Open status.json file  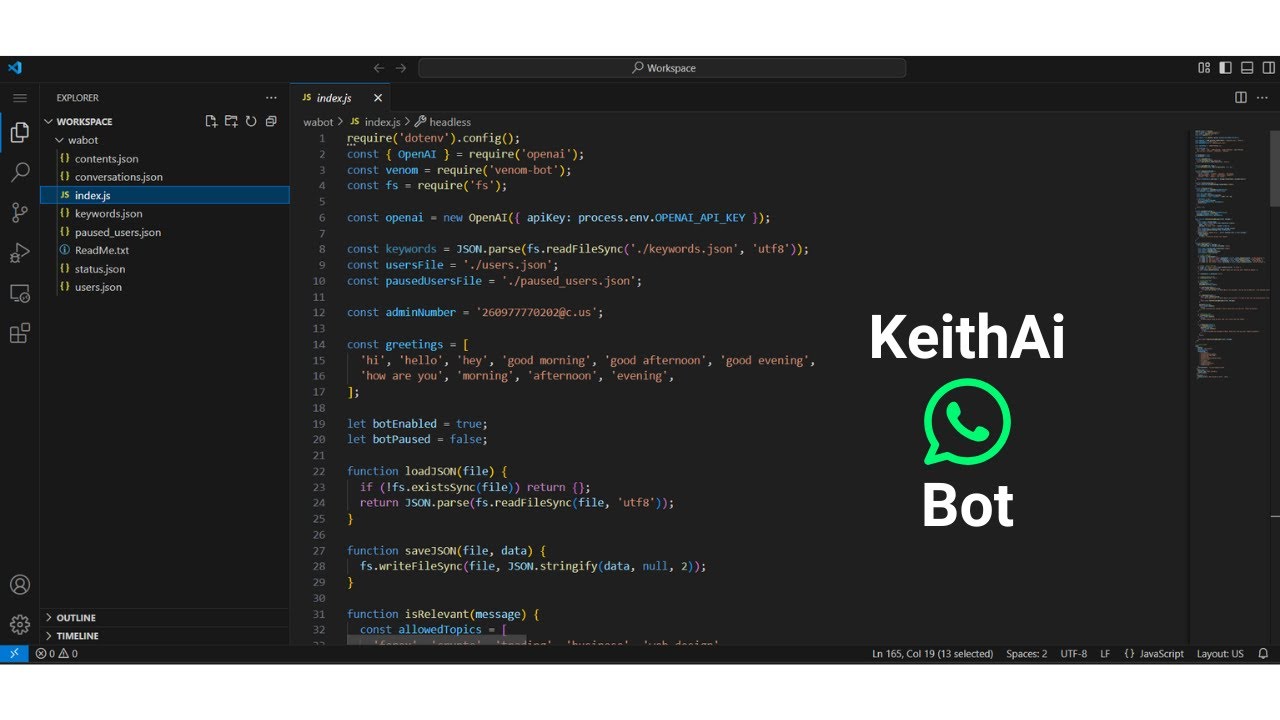(165, 269)
